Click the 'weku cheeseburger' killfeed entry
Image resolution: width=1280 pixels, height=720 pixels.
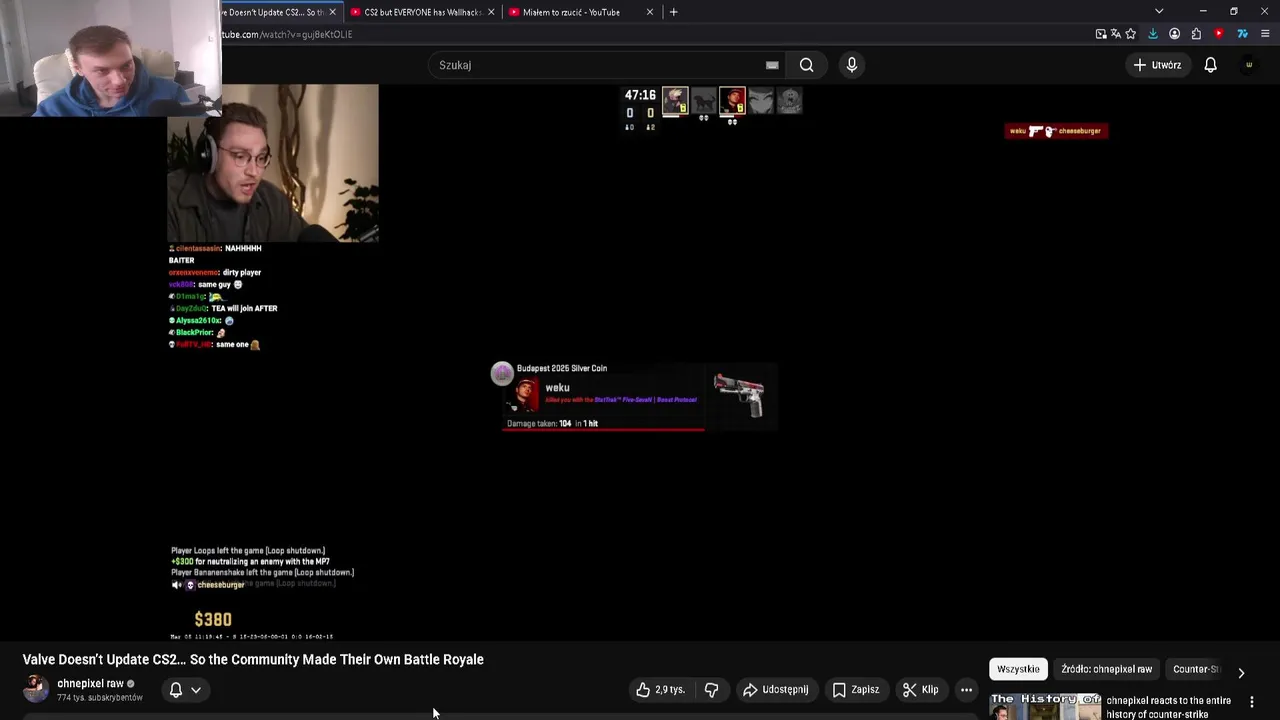(1055, 131)
